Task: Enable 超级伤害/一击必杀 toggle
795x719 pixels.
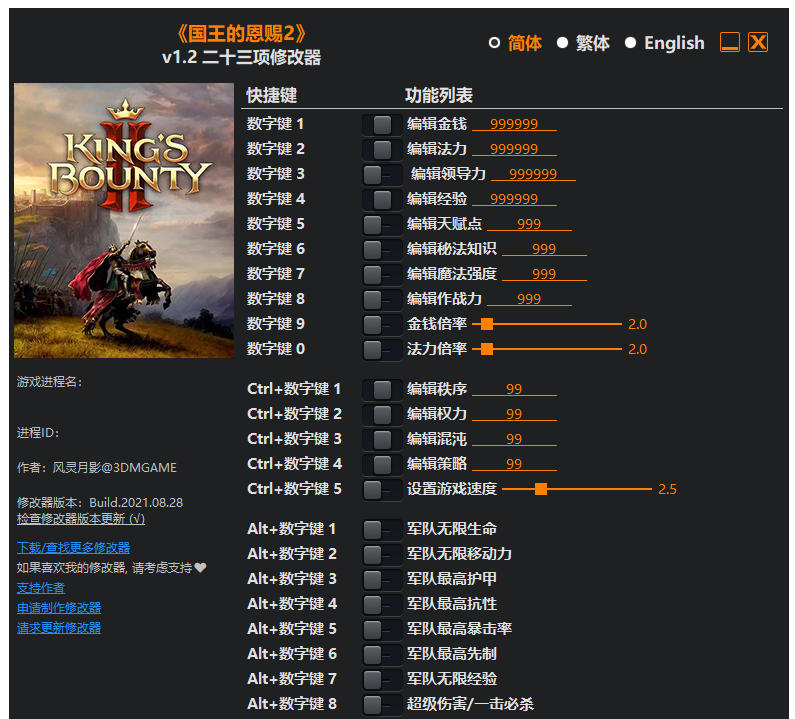Action: click(382, 704)
